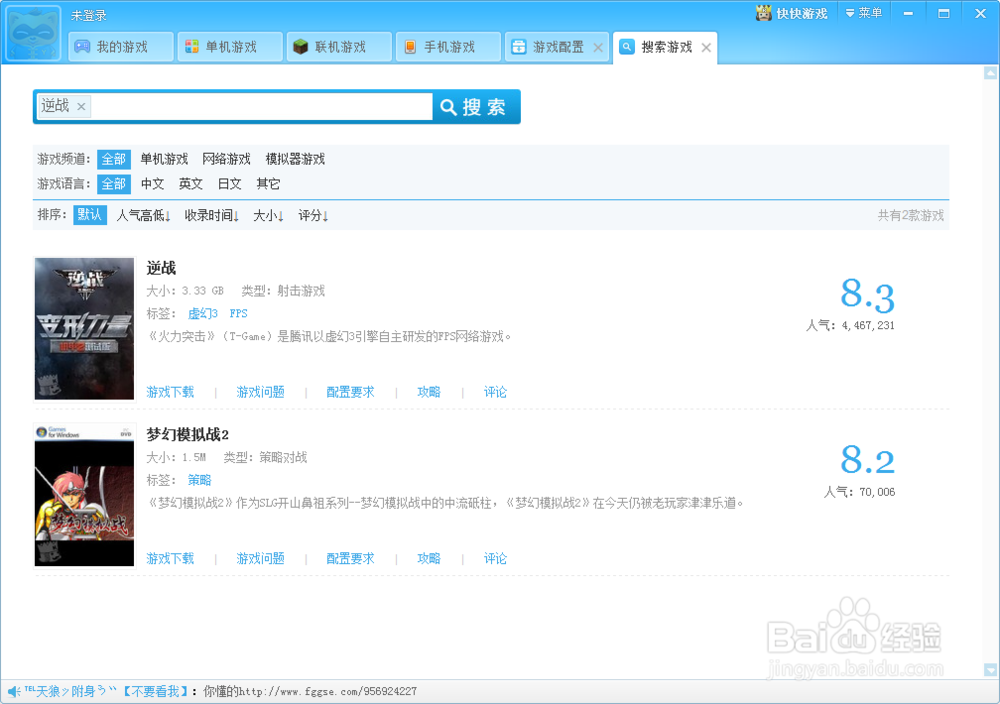The height and width of the screenshot is (704, 1000).
Task: Click the mascot logo in top-left corner
Action: [32, 32]
